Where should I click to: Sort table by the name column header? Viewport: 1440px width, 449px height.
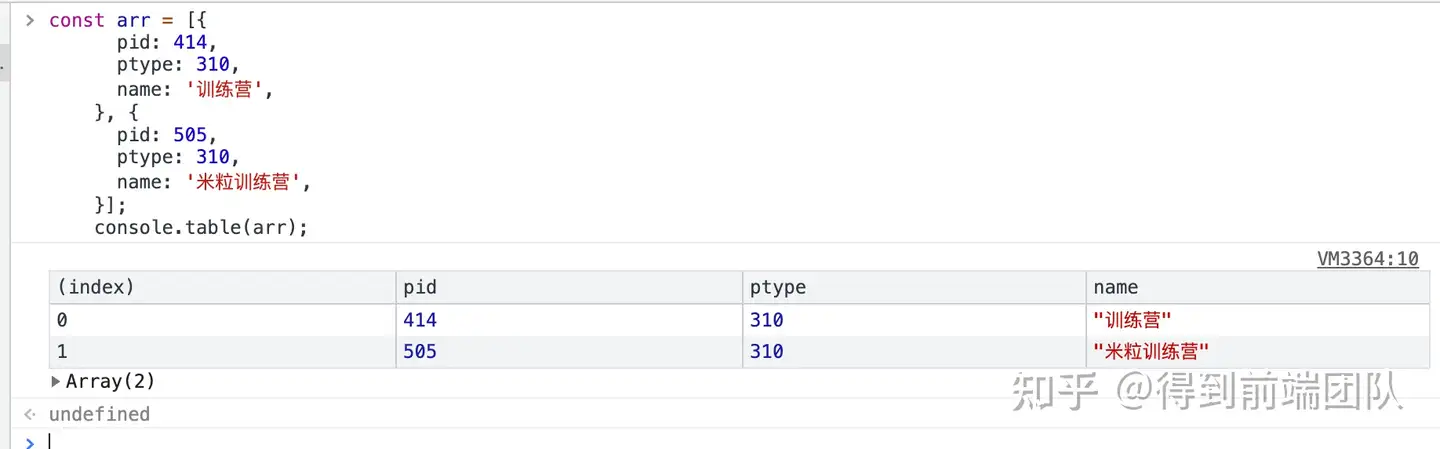1115,288
